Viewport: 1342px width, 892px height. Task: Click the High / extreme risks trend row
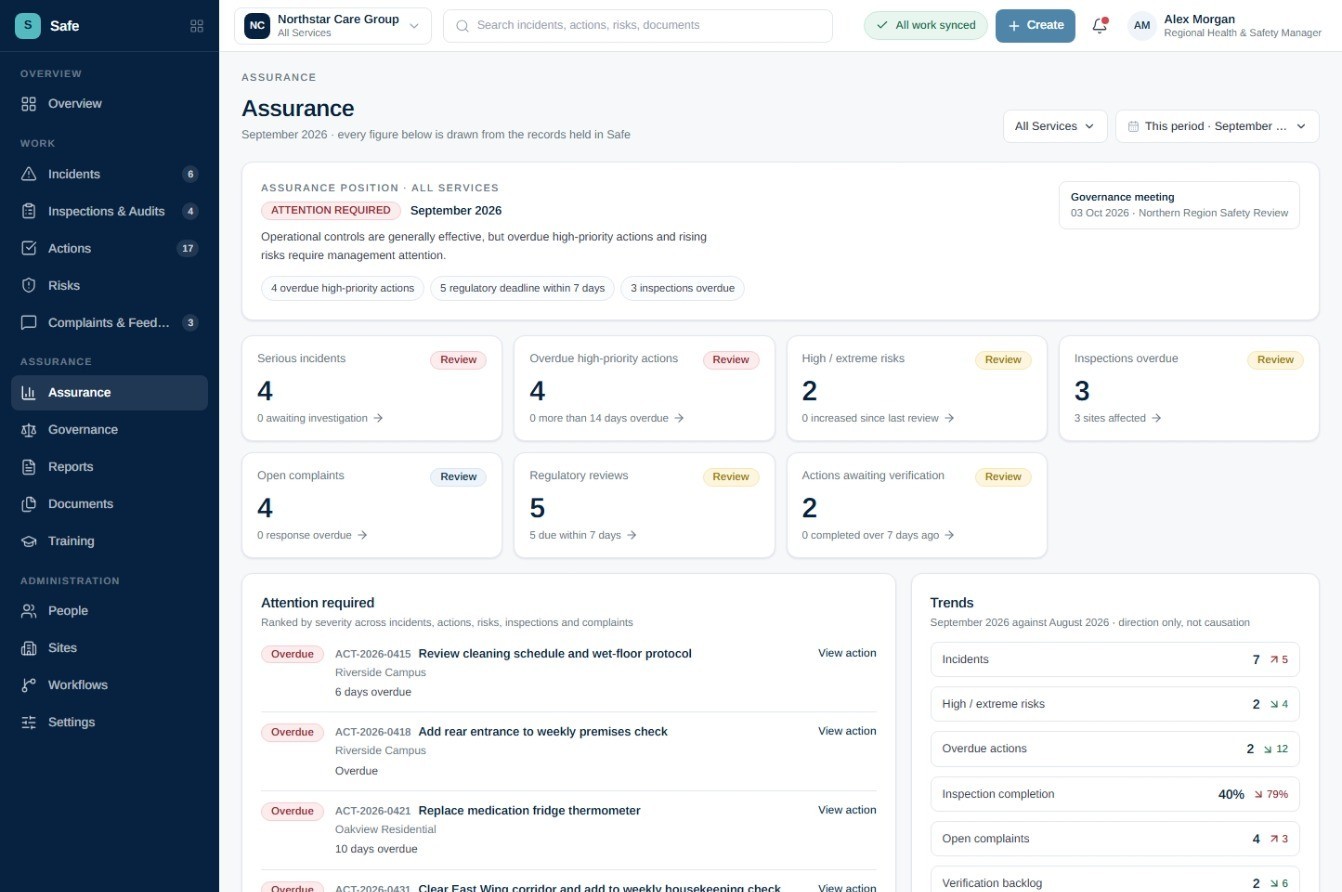1115,704
